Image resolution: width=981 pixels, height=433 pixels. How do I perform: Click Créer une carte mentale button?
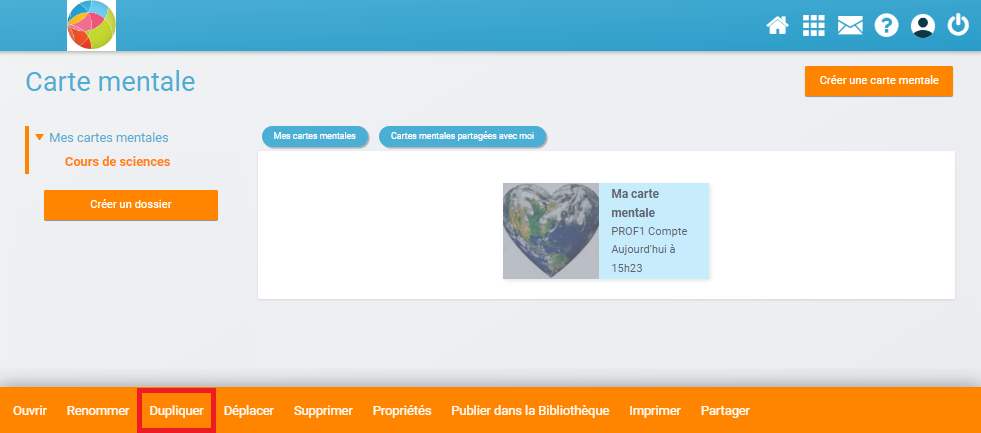pyautogui.click(x=878, y=81)
